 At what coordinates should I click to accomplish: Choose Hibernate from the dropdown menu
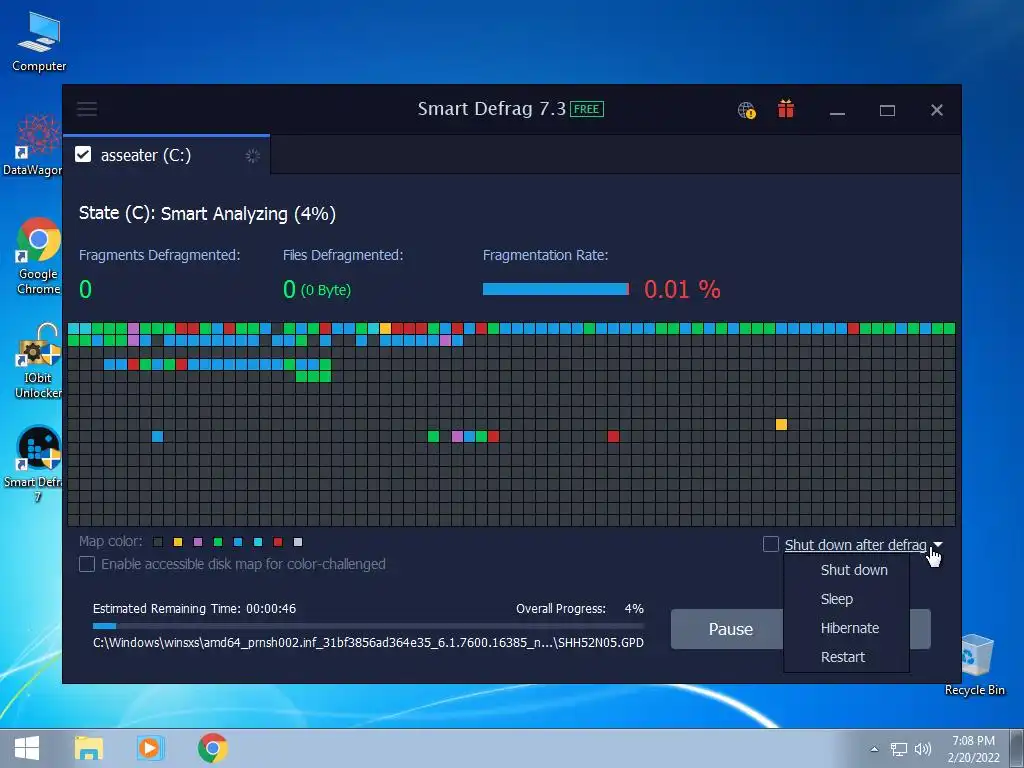click(x=850, y=628)
